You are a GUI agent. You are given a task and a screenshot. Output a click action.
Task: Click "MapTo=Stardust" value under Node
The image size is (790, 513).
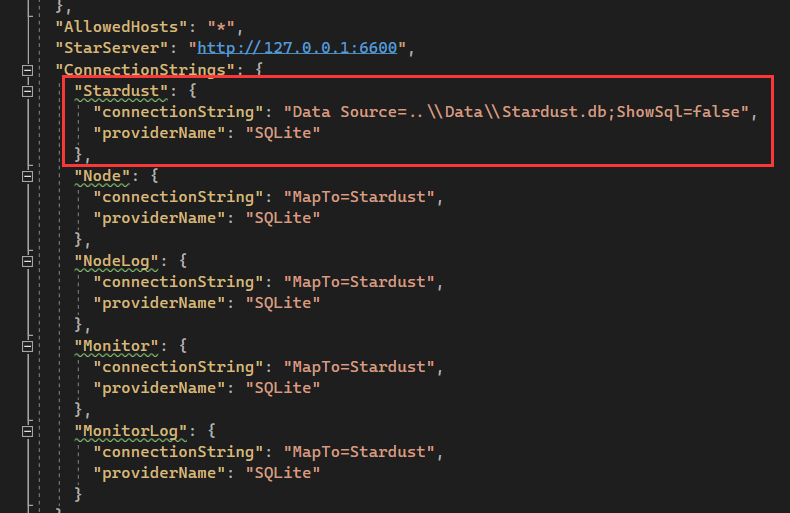362,197
